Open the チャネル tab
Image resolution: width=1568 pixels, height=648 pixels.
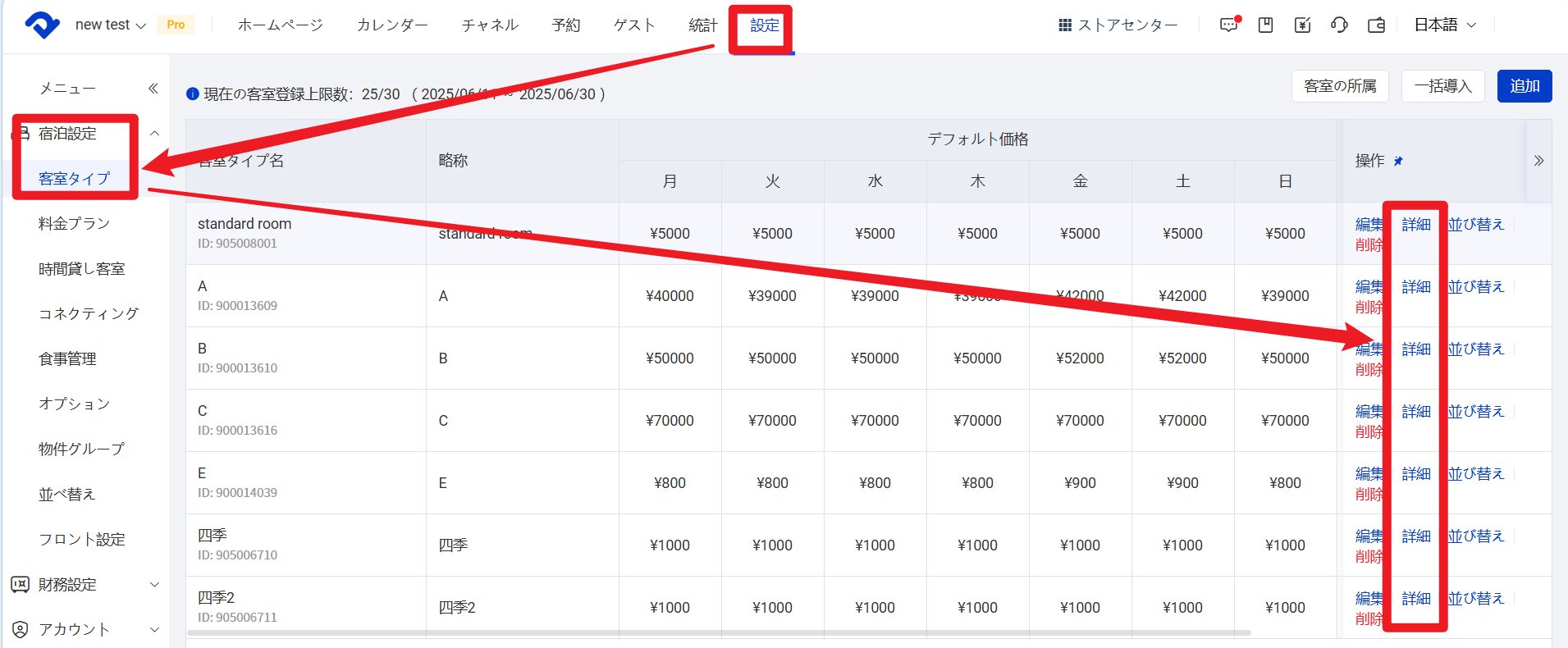[x=490, y=25]
